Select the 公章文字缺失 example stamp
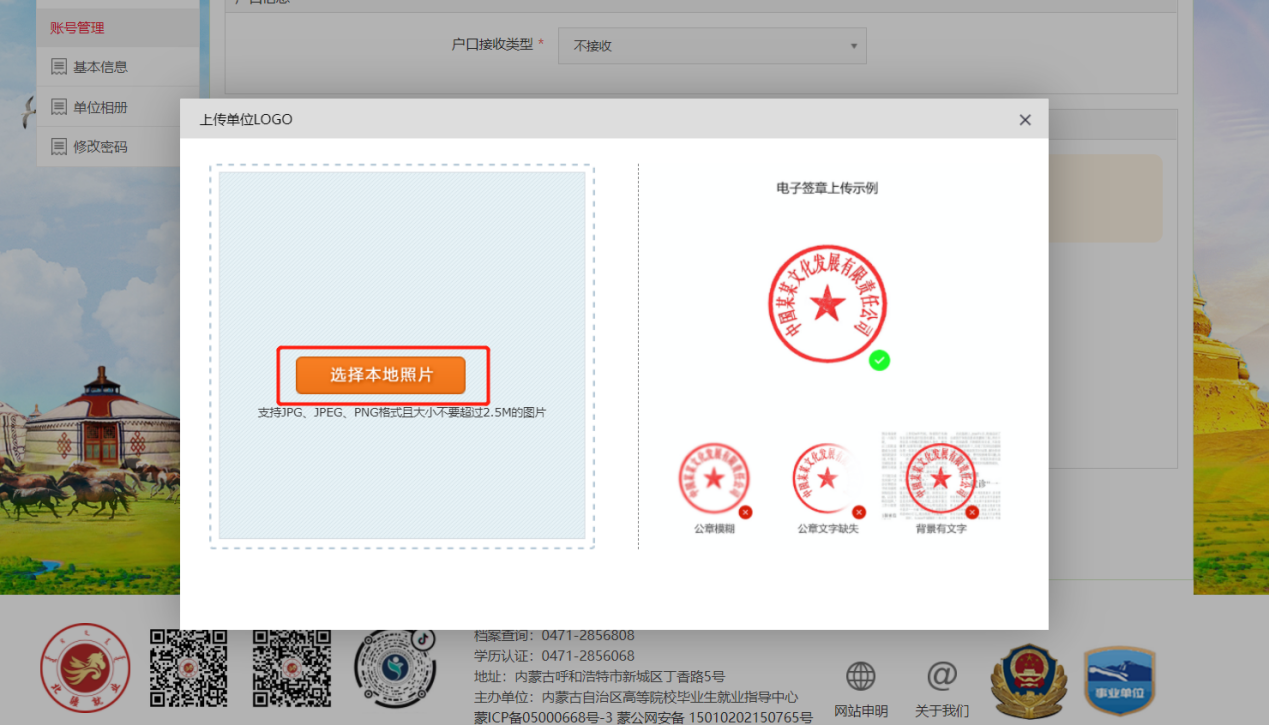 (x=827, y=479)
